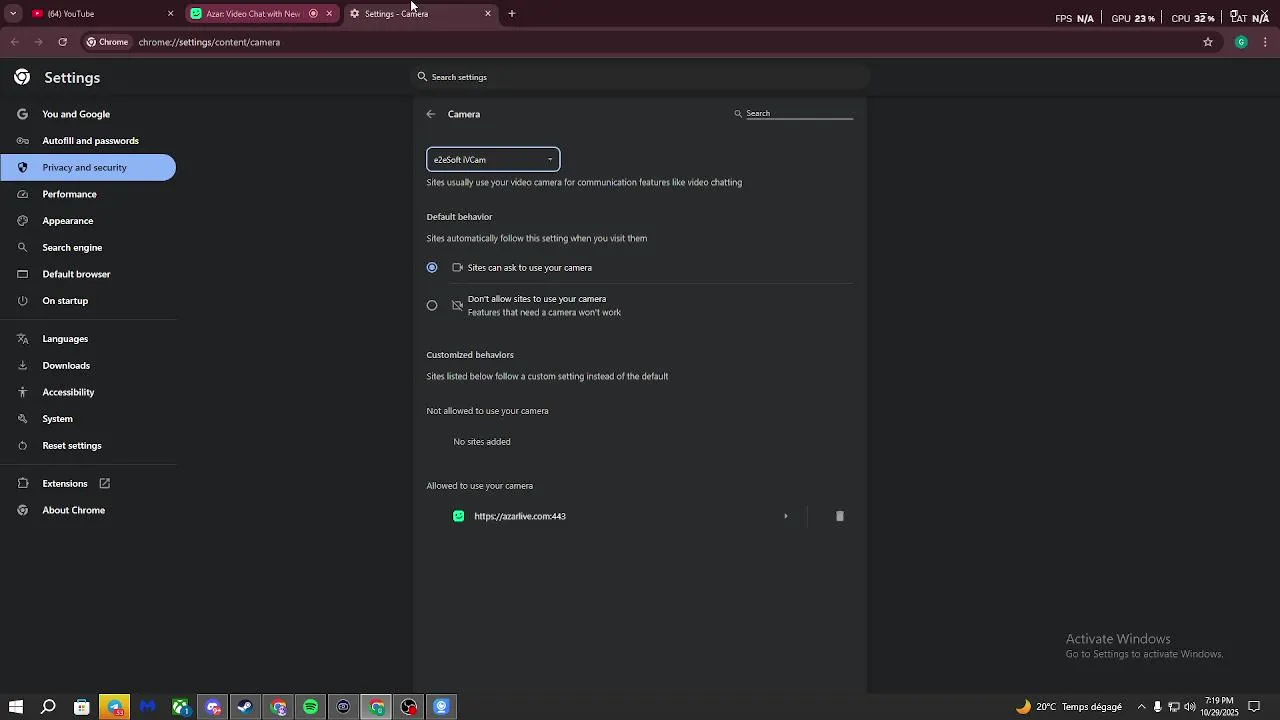1280x720 pixels.
Task: Open Chrome three-dot menu
Action: pos(1266,42)
